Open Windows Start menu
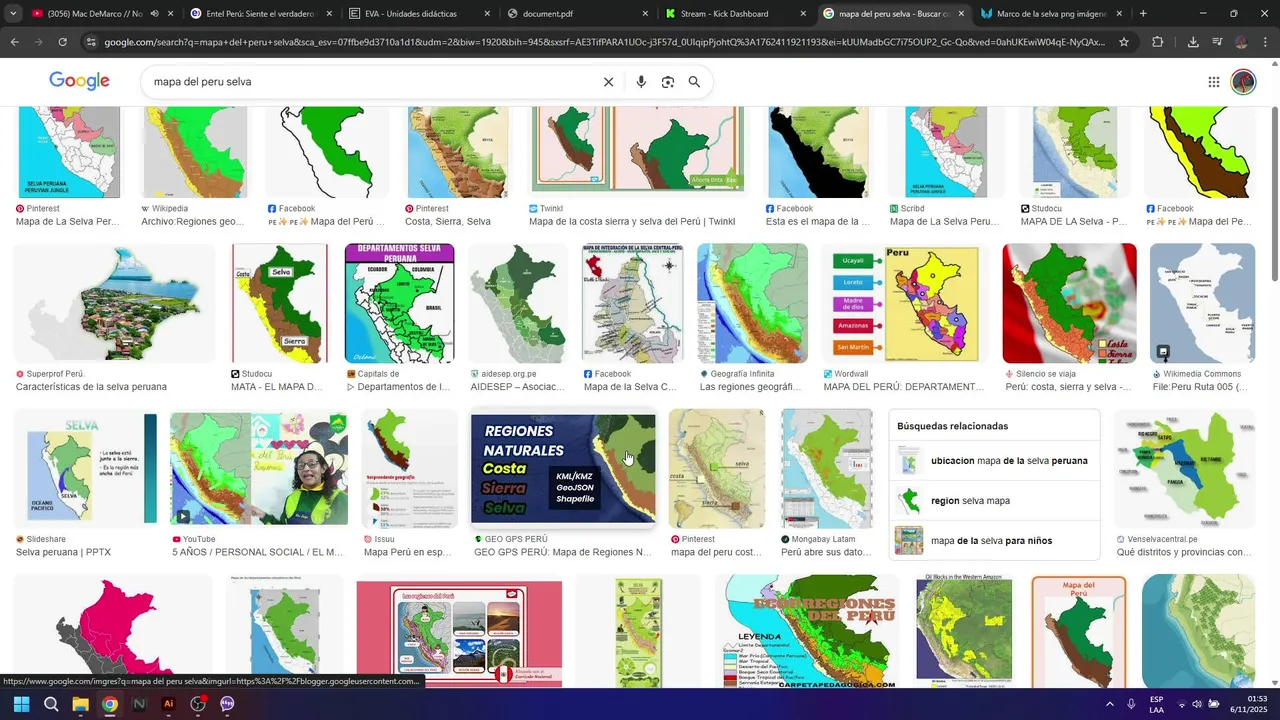Image resolution: width=1280 pixels, height=720 pixels. click(22, 704)
